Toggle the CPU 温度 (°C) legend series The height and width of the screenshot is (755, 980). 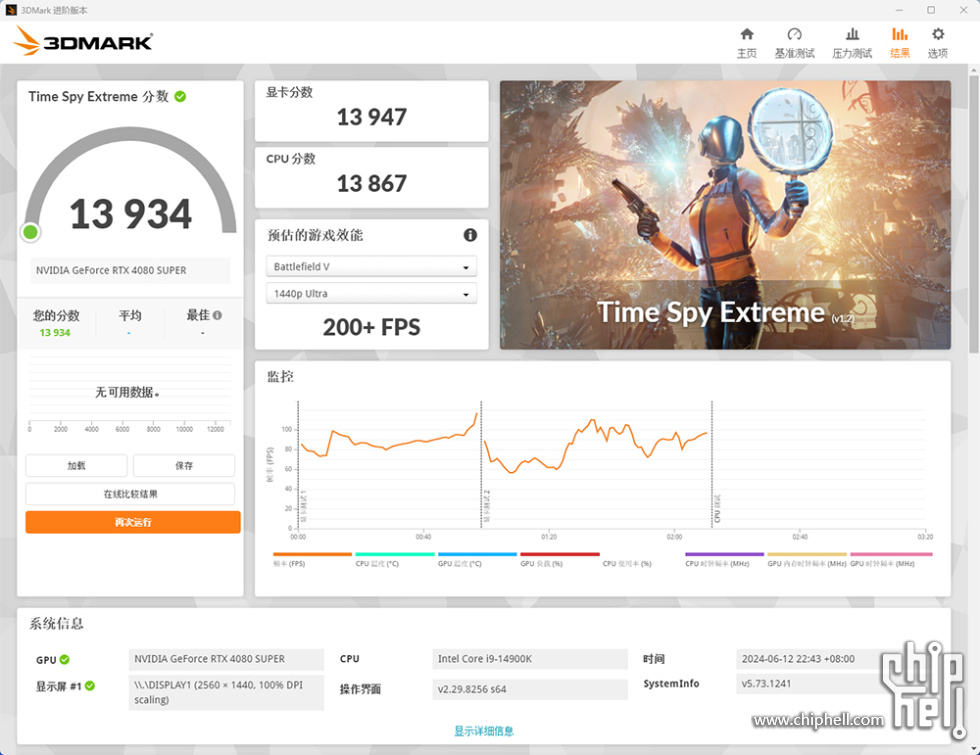pos(395,559)
